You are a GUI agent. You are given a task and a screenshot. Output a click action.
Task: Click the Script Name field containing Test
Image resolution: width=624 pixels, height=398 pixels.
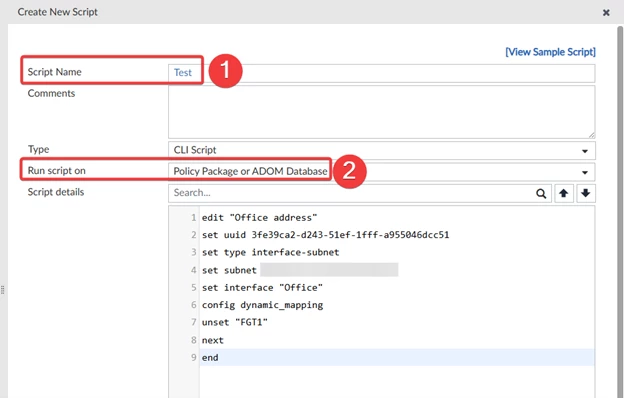(382, 73)
